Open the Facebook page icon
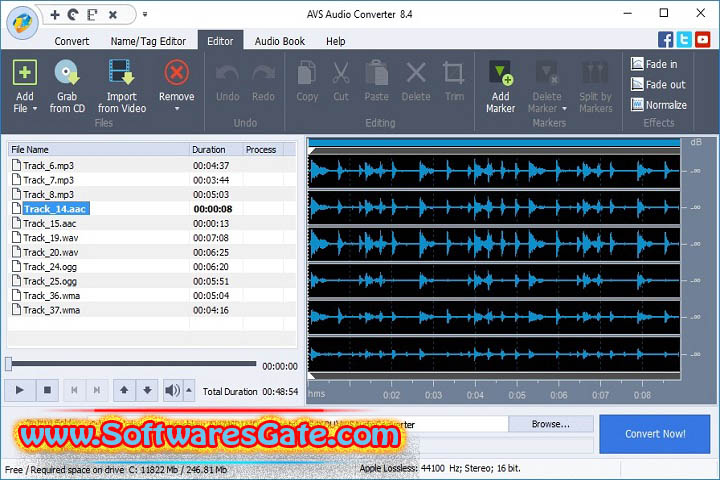The image size is (720, 480). point(665,40)
